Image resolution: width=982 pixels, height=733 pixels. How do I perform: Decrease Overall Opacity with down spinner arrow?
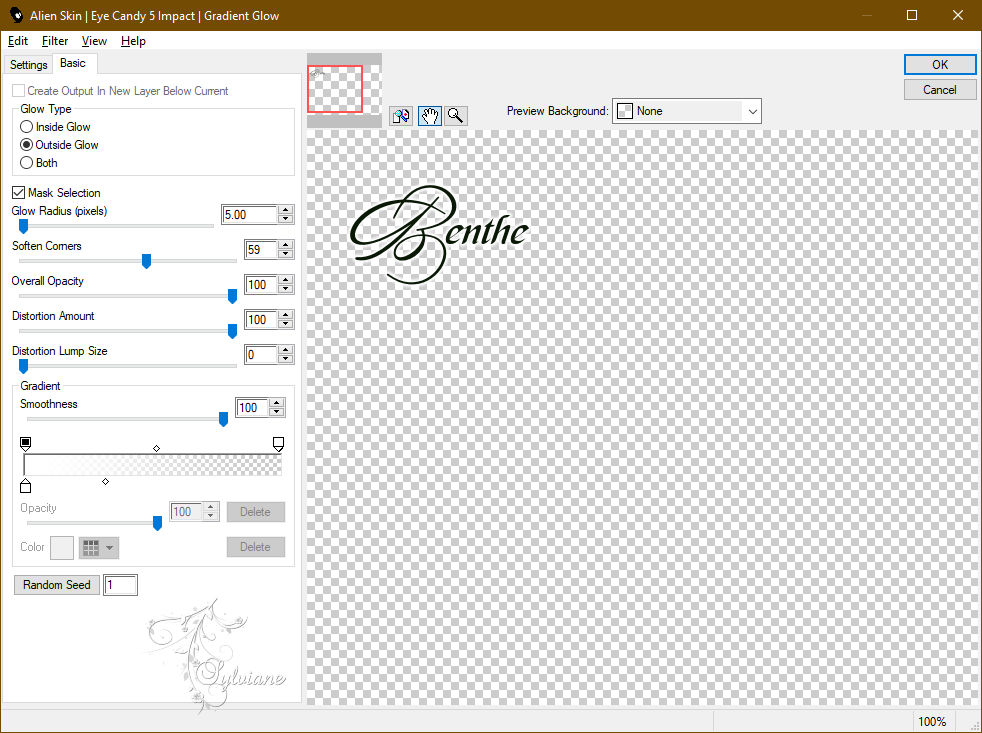point(286,289)
